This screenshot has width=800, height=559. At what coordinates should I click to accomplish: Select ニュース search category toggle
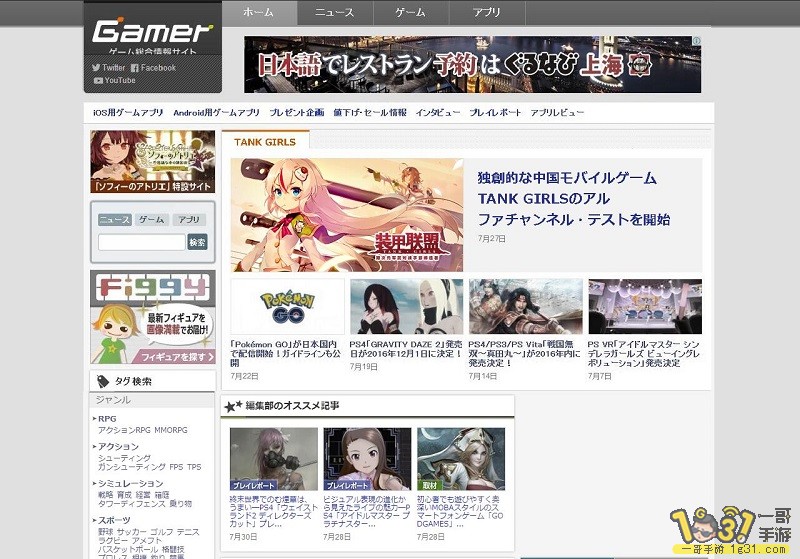pyautogui.click(x=115, y=220)
